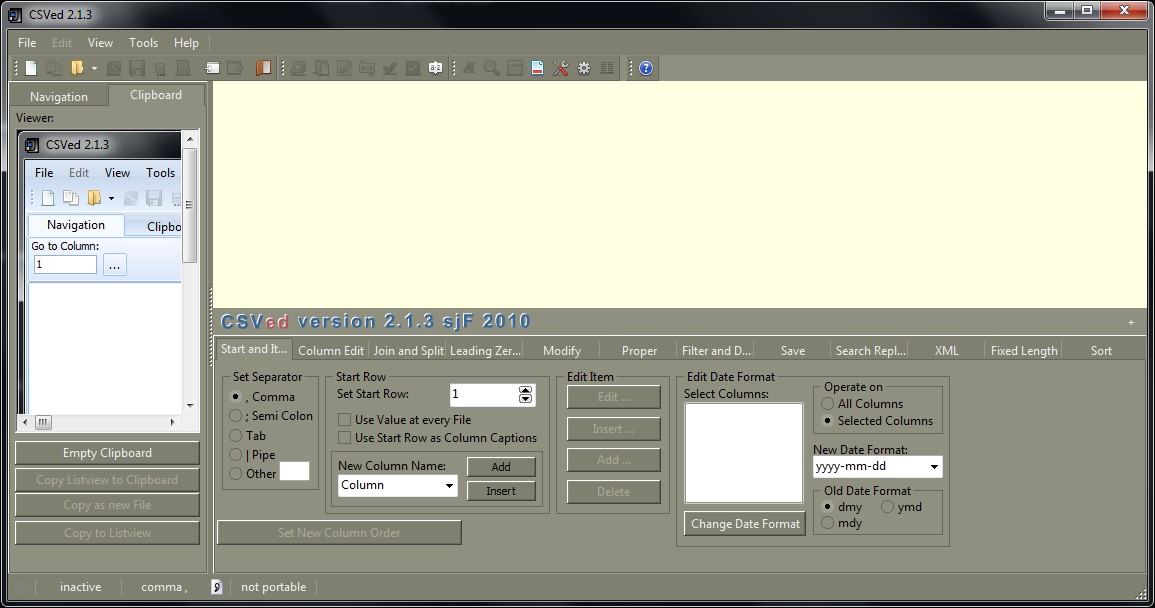This screenshot has height=608, width=1155.
Task: Open the Sort tab
Action: [x=1101, y=351]
